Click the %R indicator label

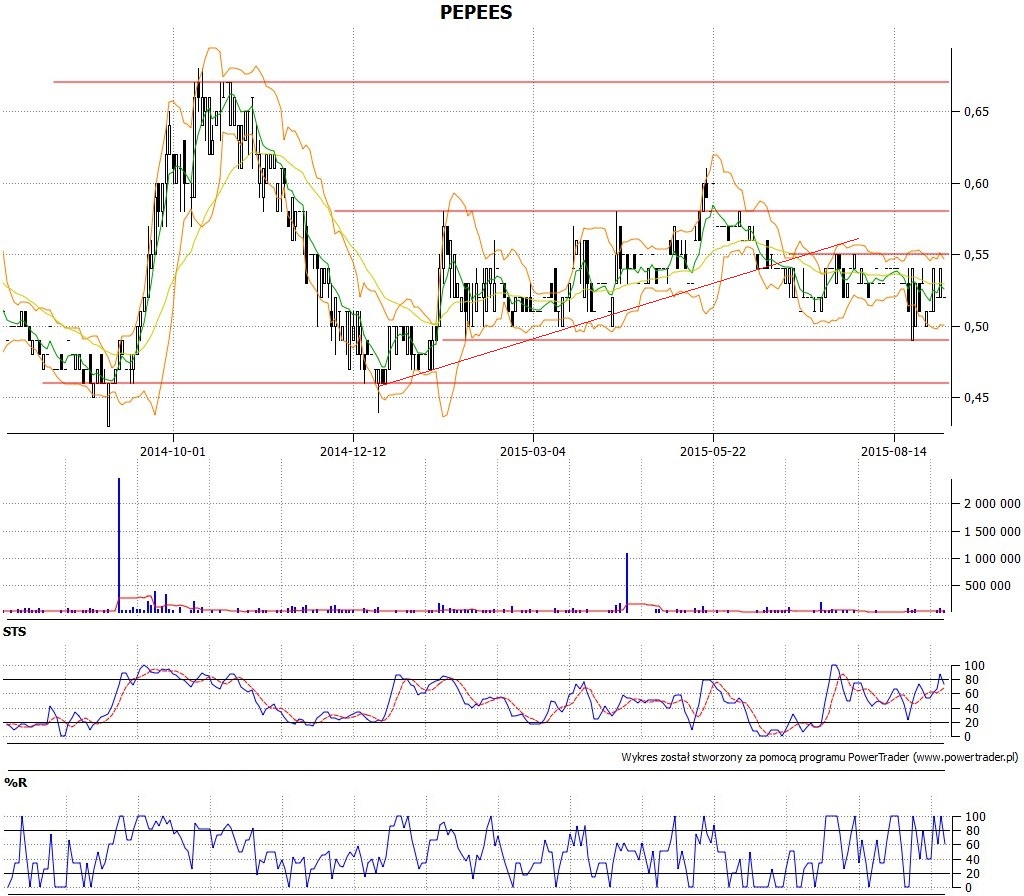click(16, 782)
